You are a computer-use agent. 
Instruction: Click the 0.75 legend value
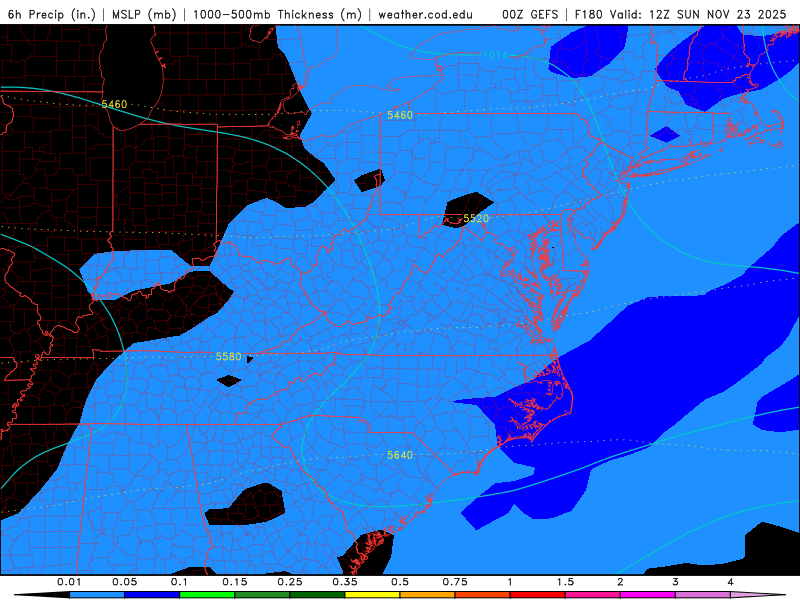(x=455, y=582)
